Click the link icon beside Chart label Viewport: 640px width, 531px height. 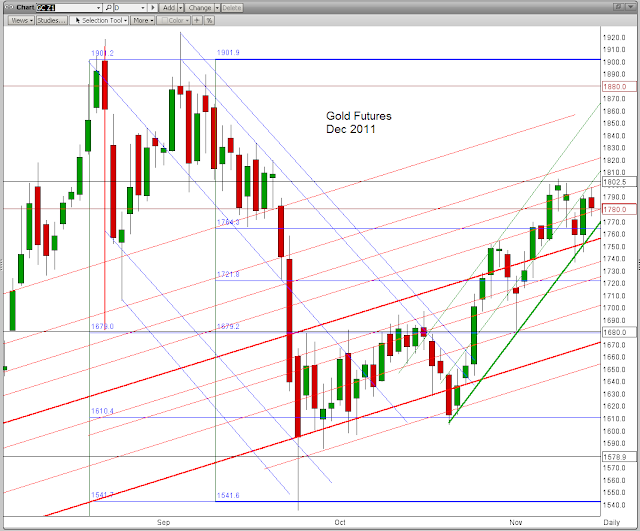coord(9,7)
